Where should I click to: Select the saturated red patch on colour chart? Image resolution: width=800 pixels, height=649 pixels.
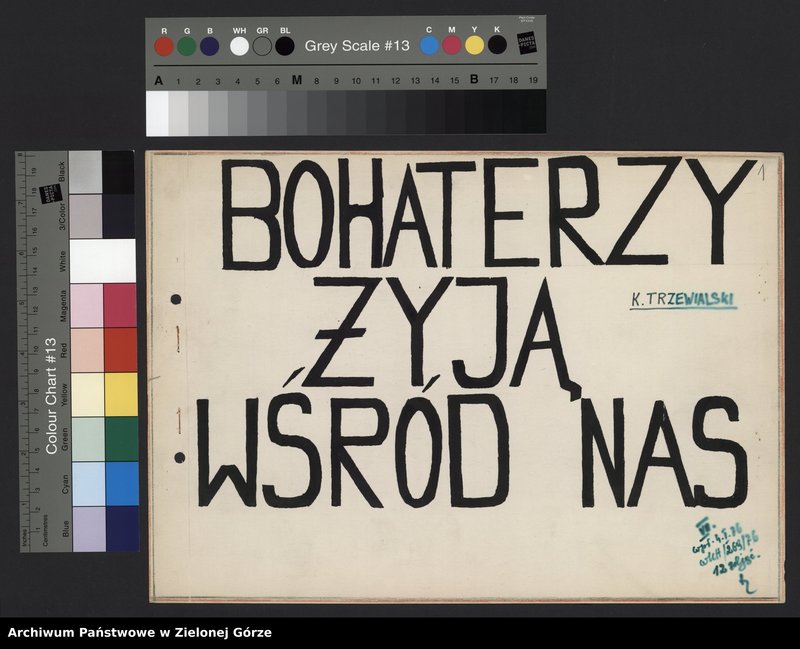tap(120, 350)
